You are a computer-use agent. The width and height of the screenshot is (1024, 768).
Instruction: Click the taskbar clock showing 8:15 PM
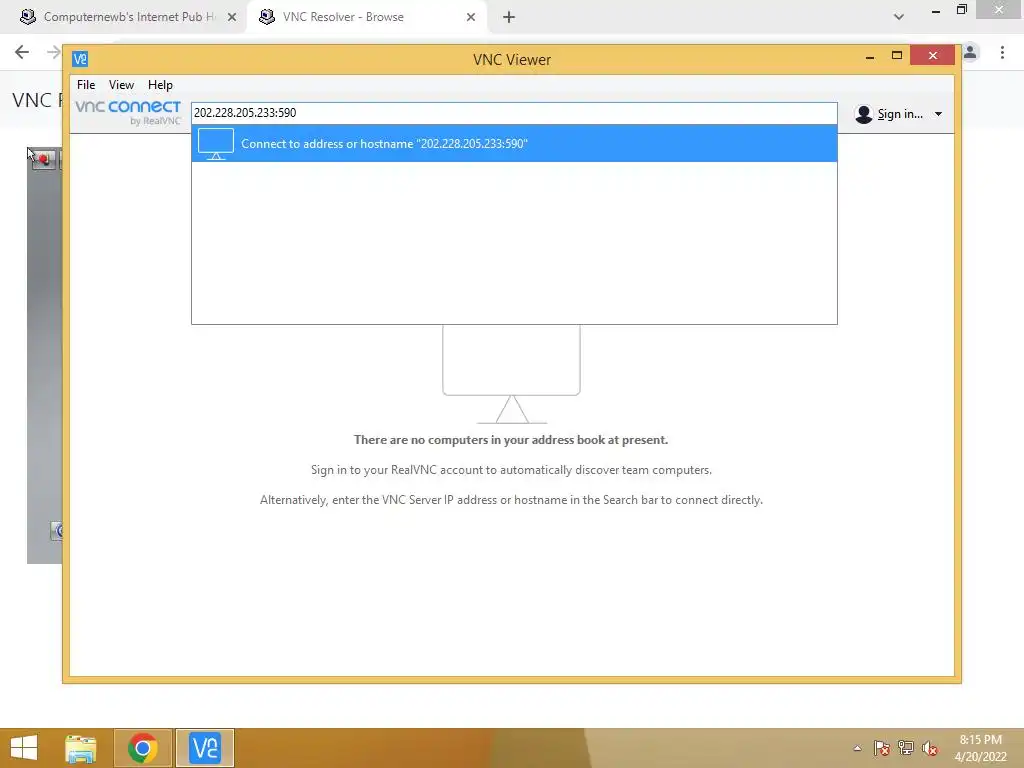point(980,748)
